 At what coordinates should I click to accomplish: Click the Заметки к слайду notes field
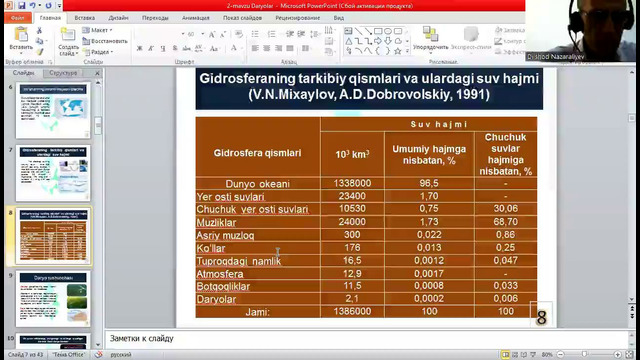(x=367, y=339)
